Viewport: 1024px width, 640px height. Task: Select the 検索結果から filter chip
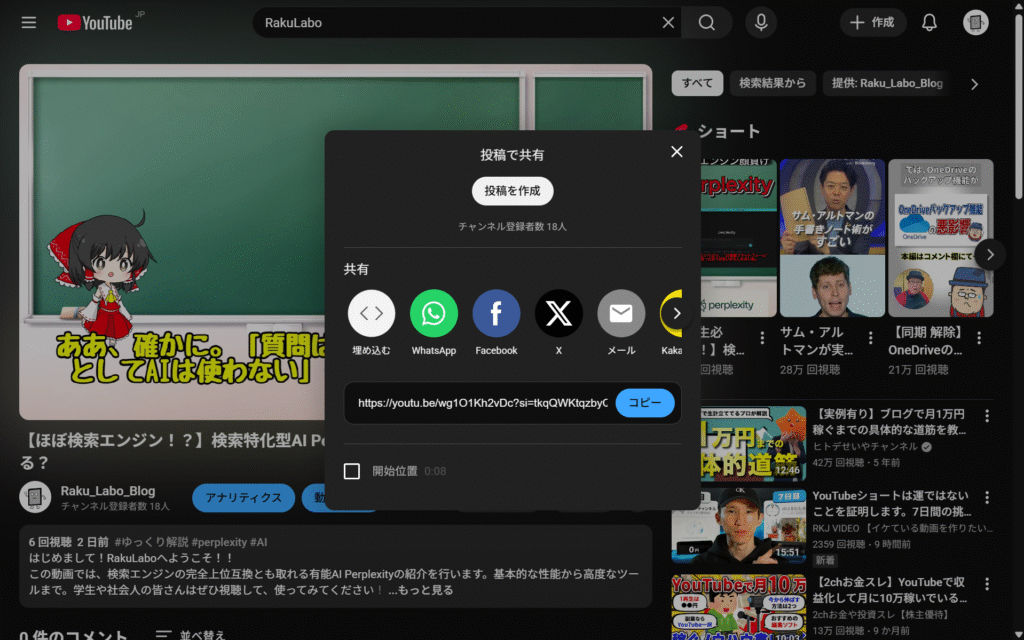[x=772, y=84]
